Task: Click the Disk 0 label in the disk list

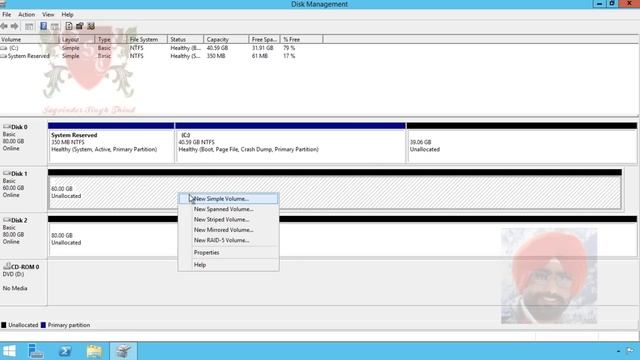Action: (19, 127)
